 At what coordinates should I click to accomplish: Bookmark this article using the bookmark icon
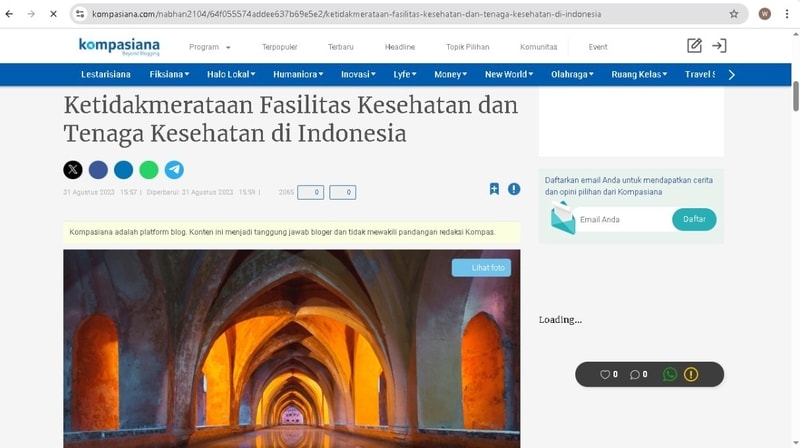coord(494,189)
